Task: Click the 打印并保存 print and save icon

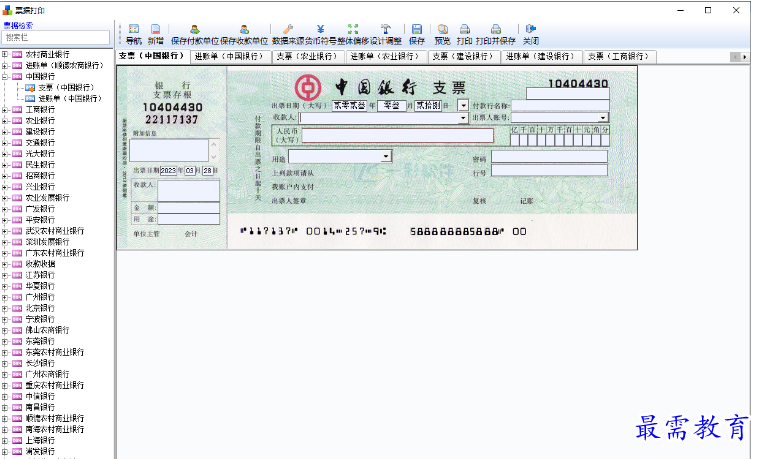Action: (495, 29)
